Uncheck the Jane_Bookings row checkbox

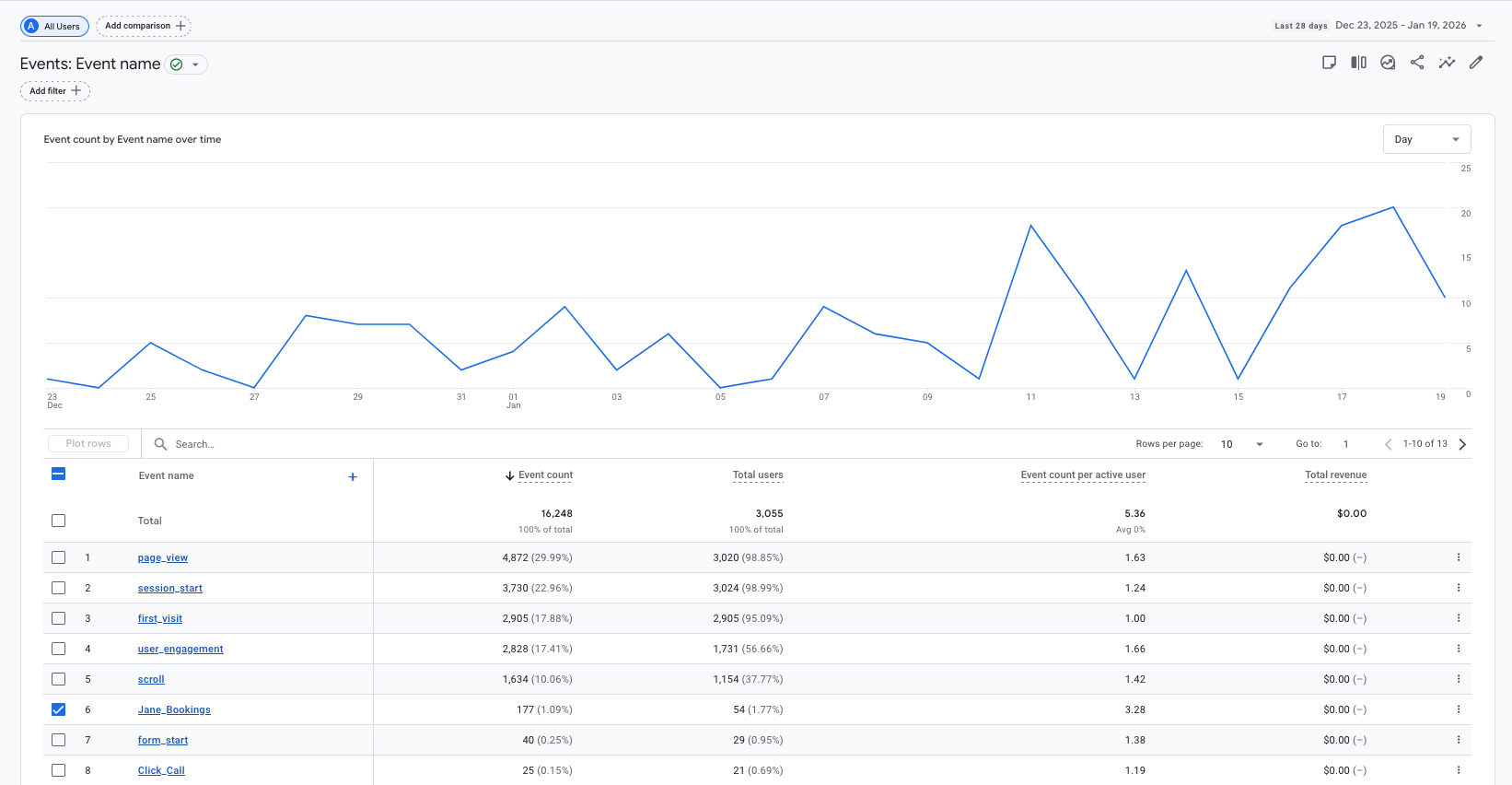(x=59, y=709)
